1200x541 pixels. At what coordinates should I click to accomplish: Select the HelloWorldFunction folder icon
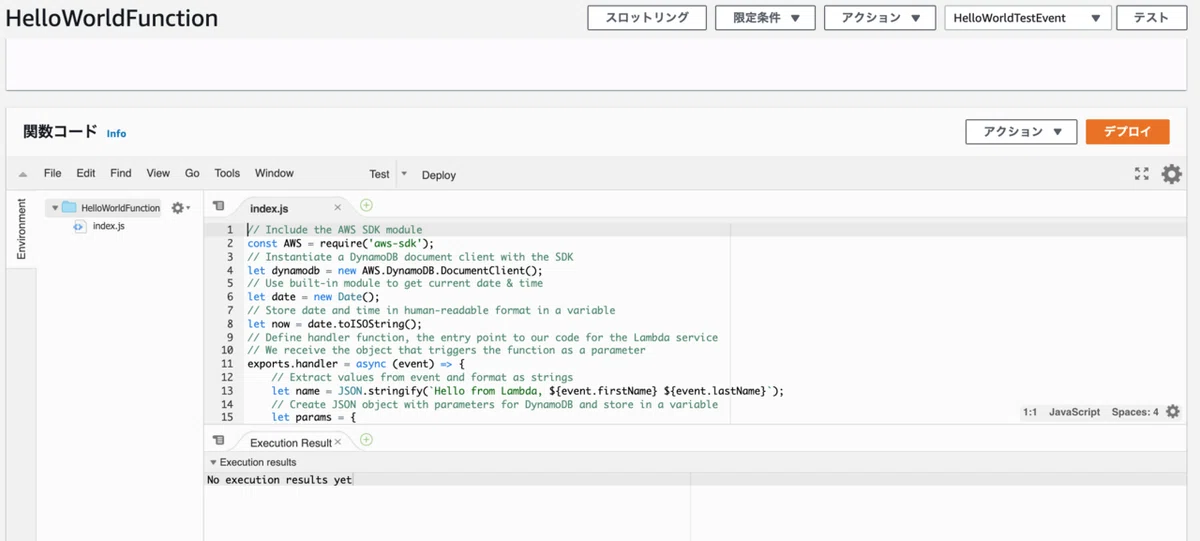(x=69, y=208)
